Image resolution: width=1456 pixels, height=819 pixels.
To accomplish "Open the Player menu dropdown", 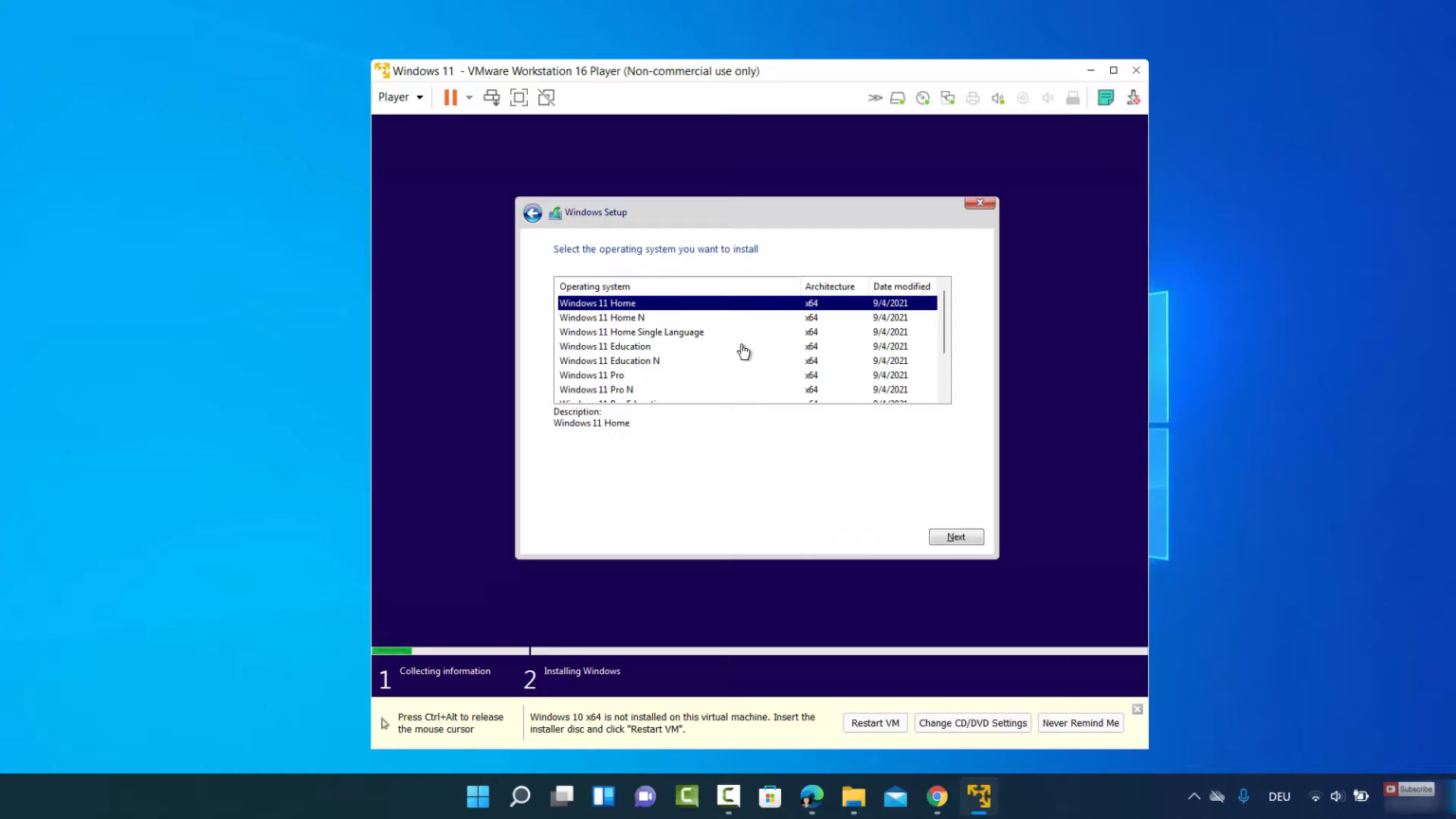I will click(x=400, y=97).
